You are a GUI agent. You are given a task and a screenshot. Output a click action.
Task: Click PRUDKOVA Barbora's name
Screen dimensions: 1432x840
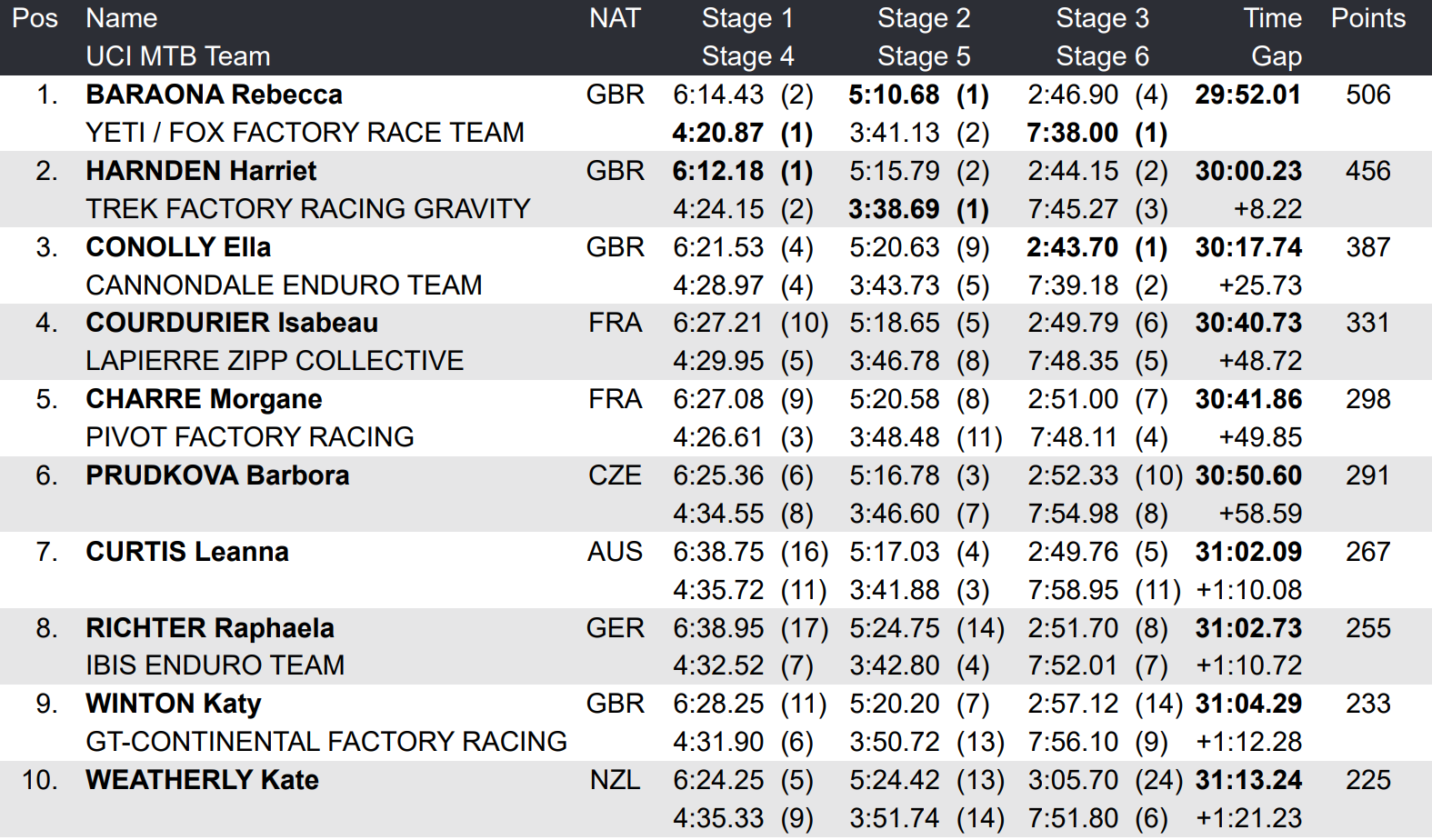217,475
